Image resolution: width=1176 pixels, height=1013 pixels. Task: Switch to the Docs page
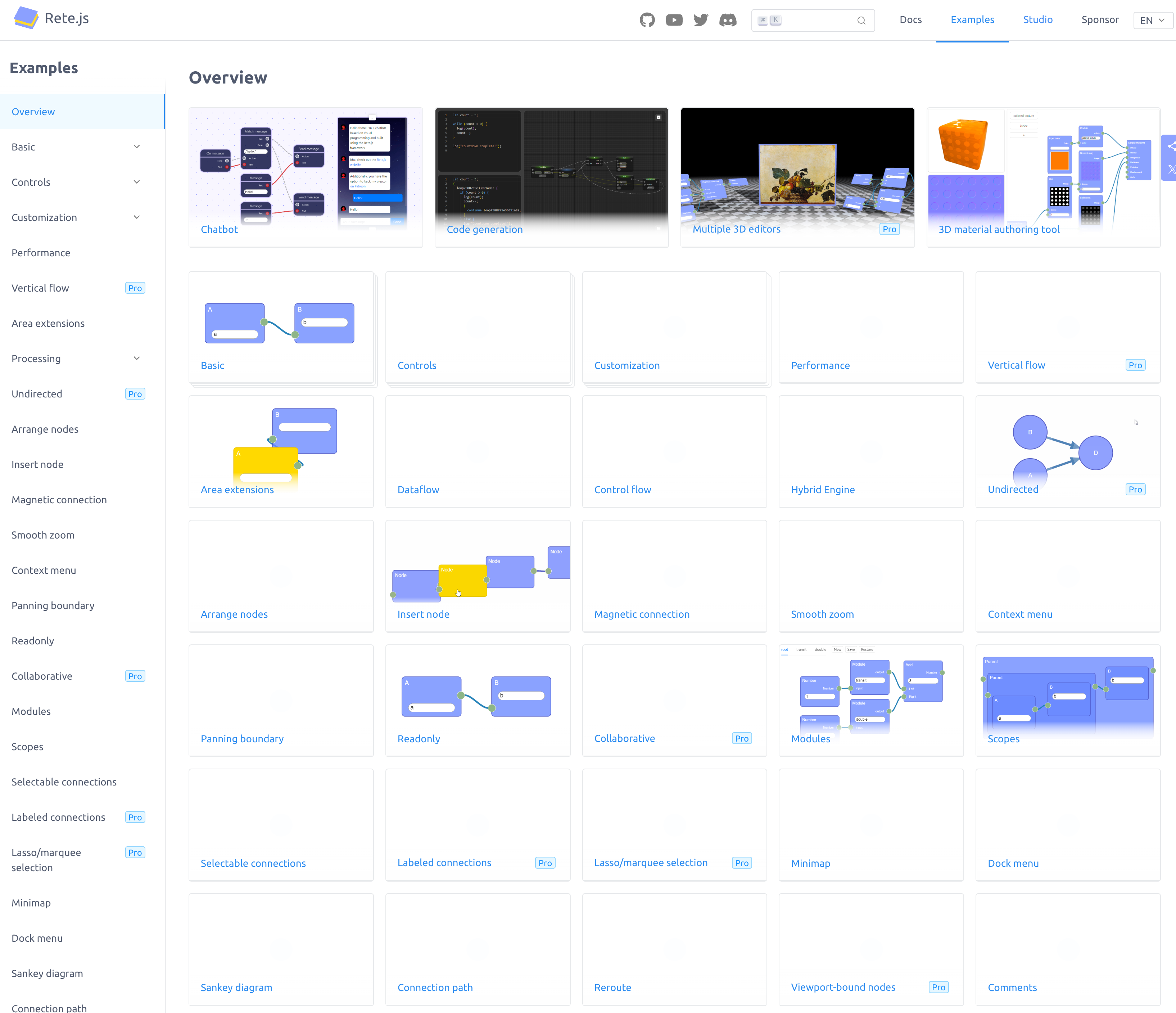pos(910,19)
